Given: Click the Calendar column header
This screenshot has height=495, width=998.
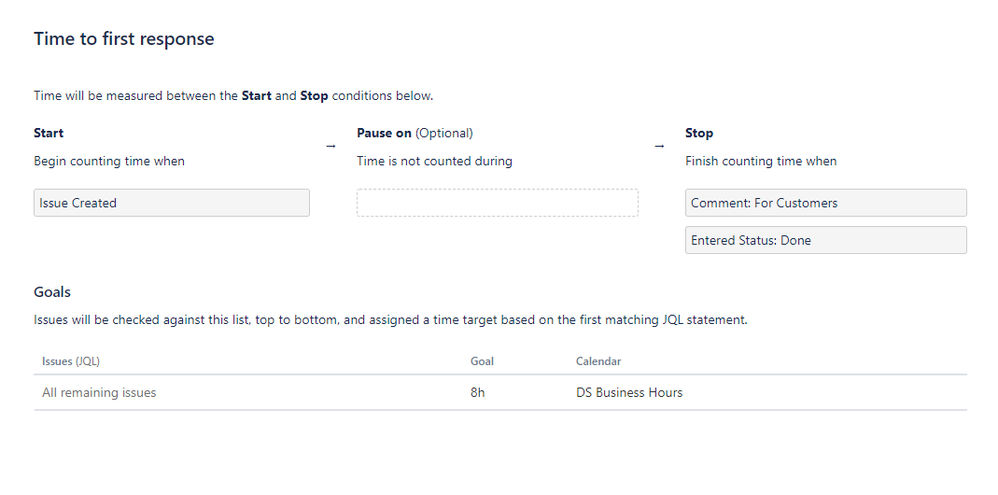Looking at the screenshot, I should (598, 361).
